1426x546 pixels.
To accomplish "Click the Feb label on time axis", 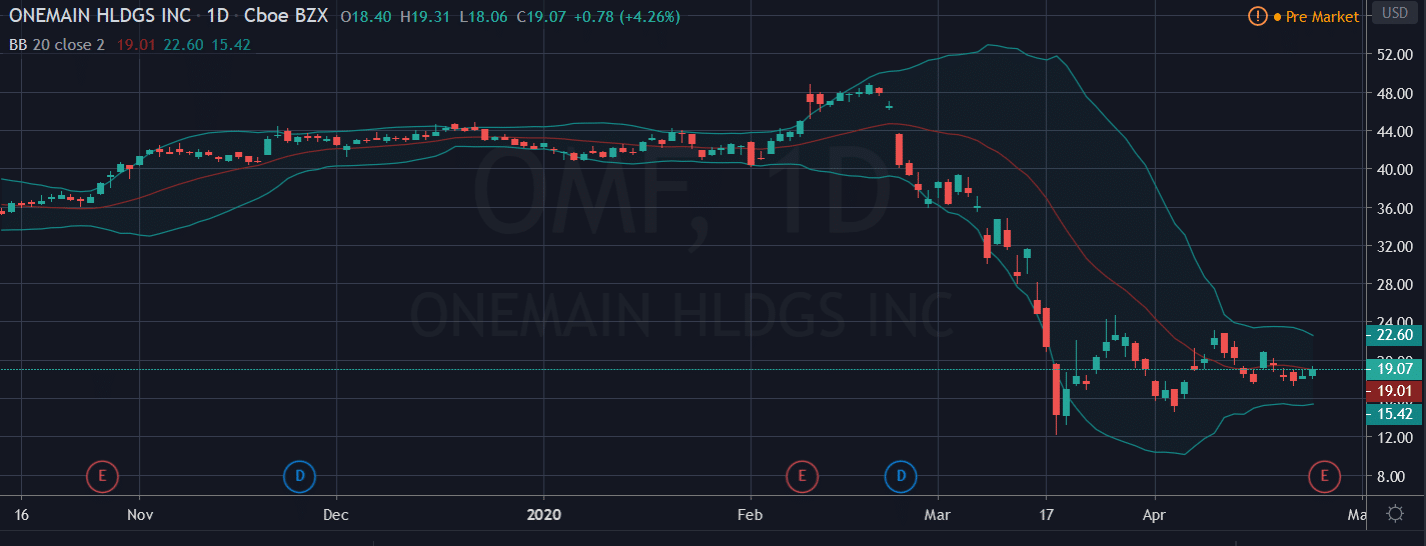I will pos(749,515).
